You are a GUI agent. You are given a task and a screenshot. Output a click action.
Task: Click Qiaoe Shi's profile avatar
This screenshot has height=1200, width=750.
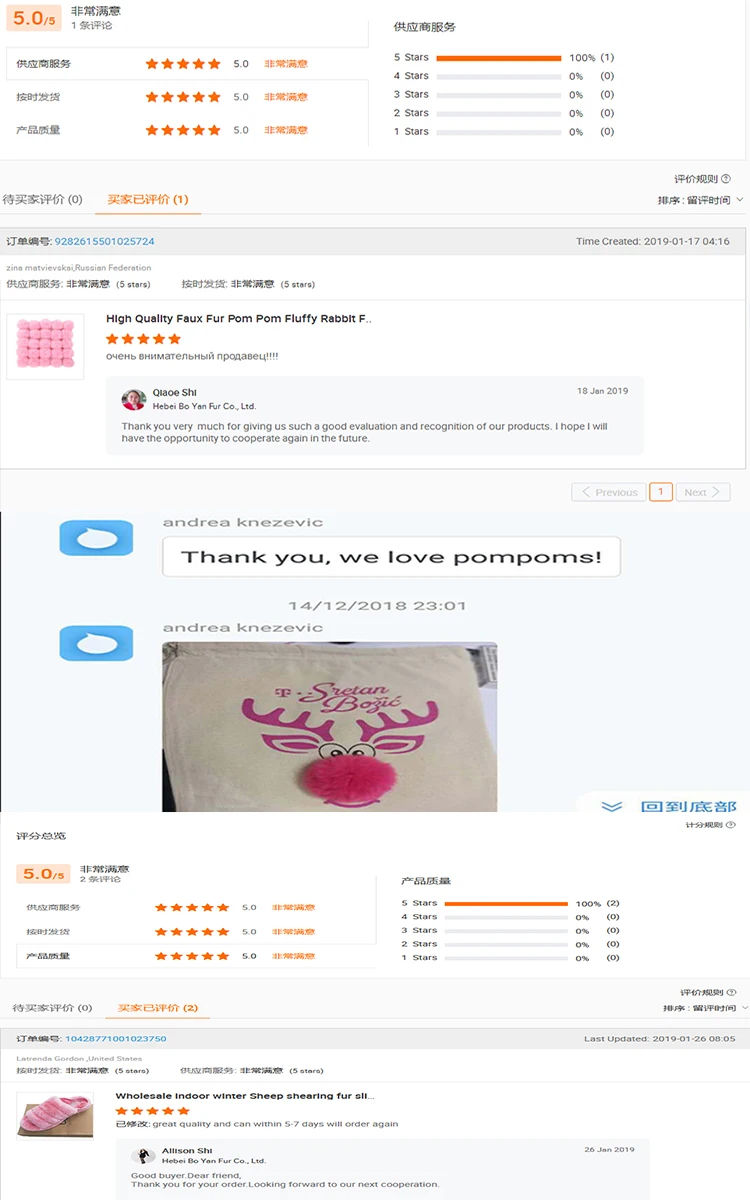point(134,399)
